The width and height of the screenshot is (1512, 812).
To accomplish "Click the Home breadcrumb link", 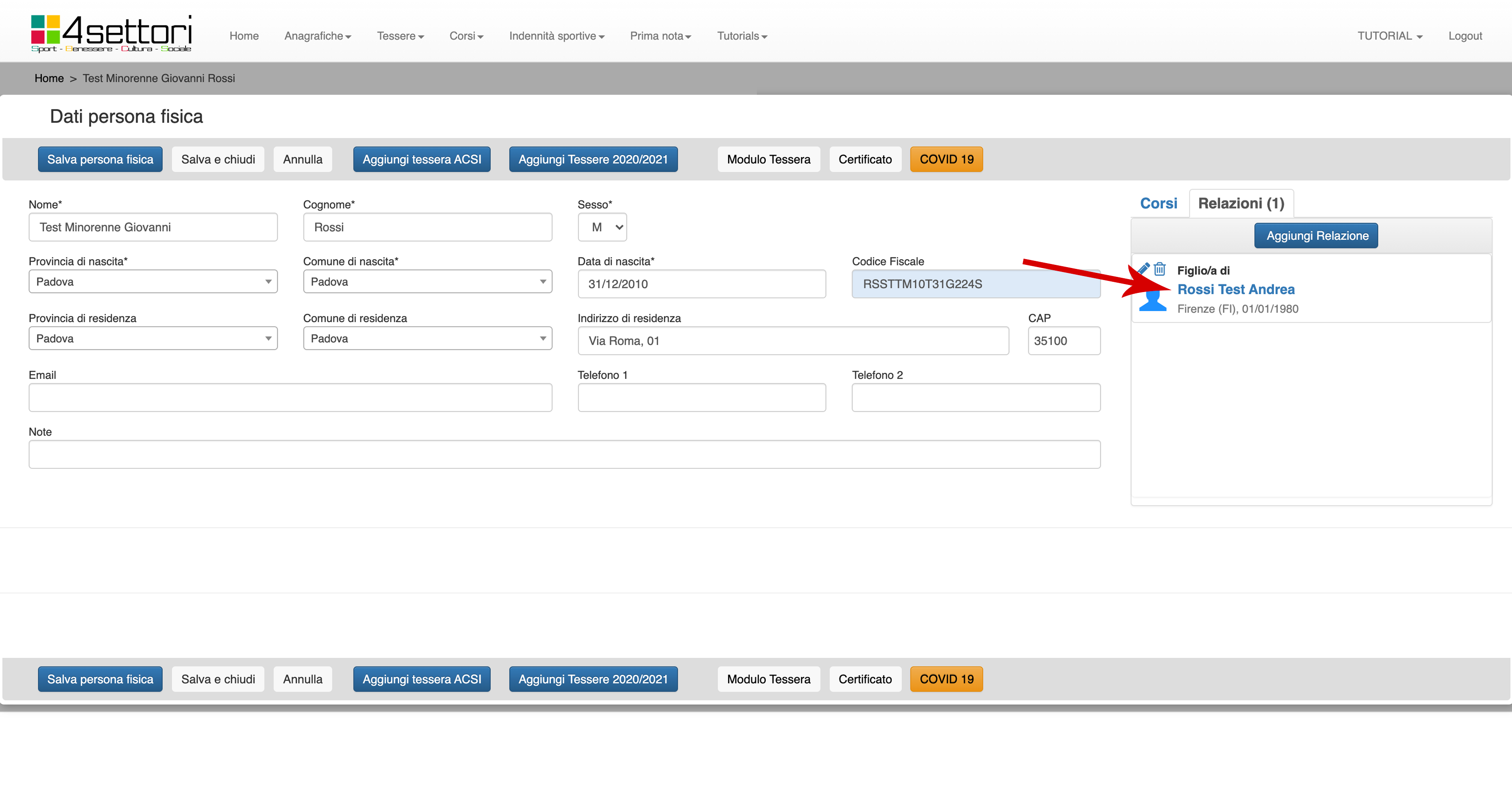I will click(49, 78).
